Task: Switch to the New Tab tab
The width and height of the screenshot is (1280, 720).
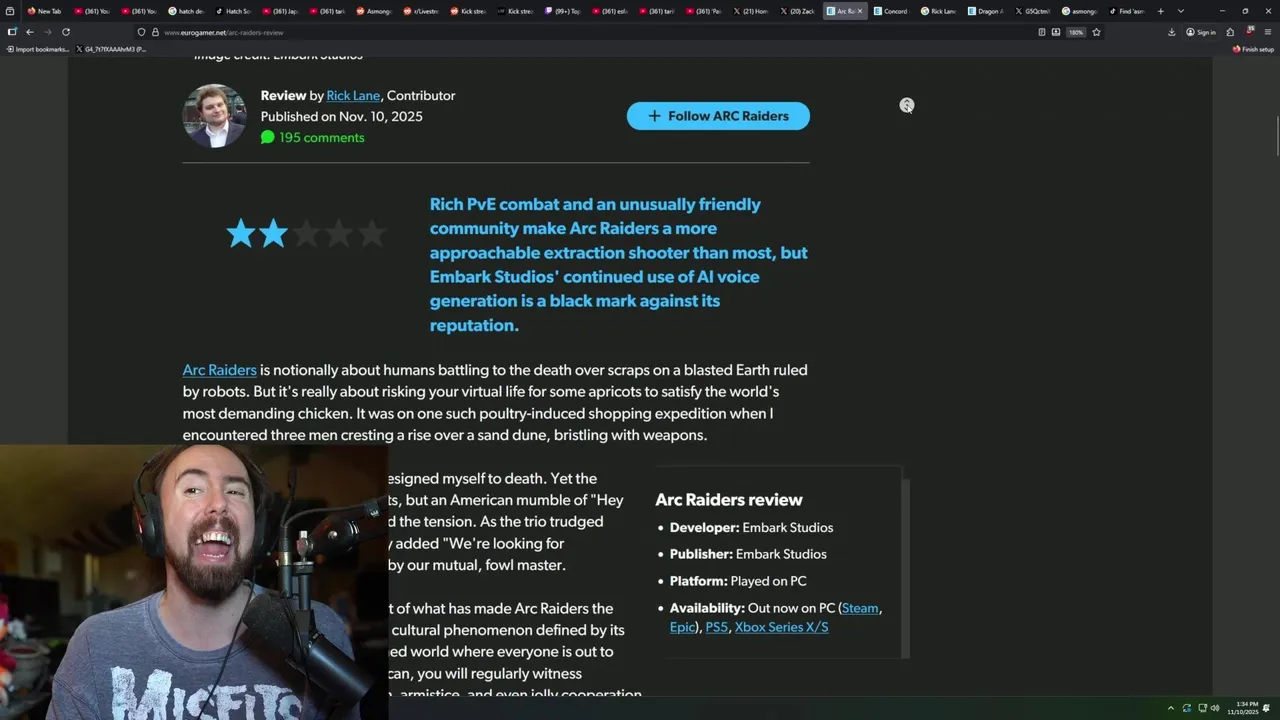Action: coord(45,11)
